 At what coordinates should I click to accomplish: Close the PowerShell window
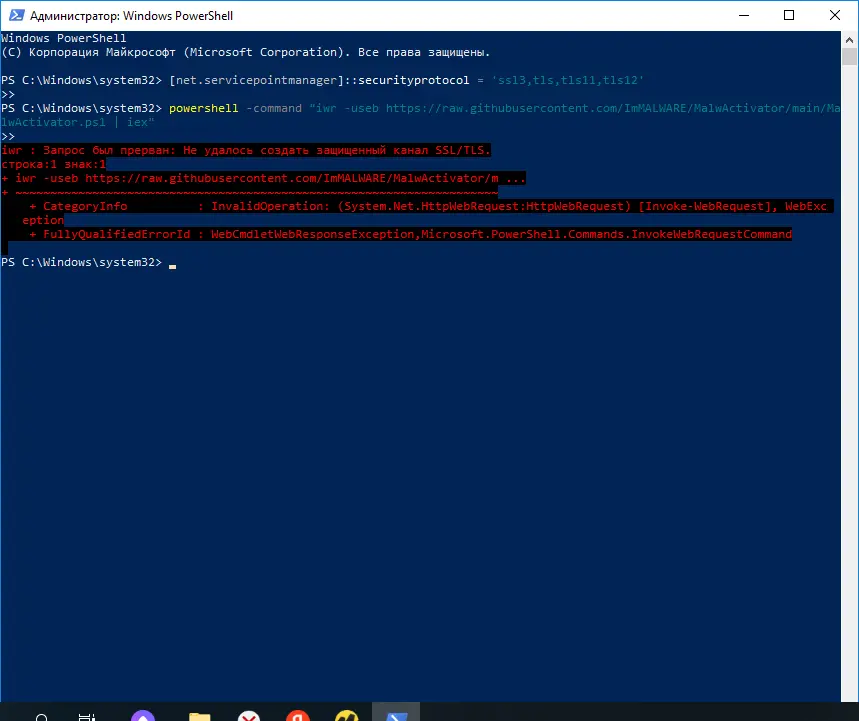(x=835, y=15)
